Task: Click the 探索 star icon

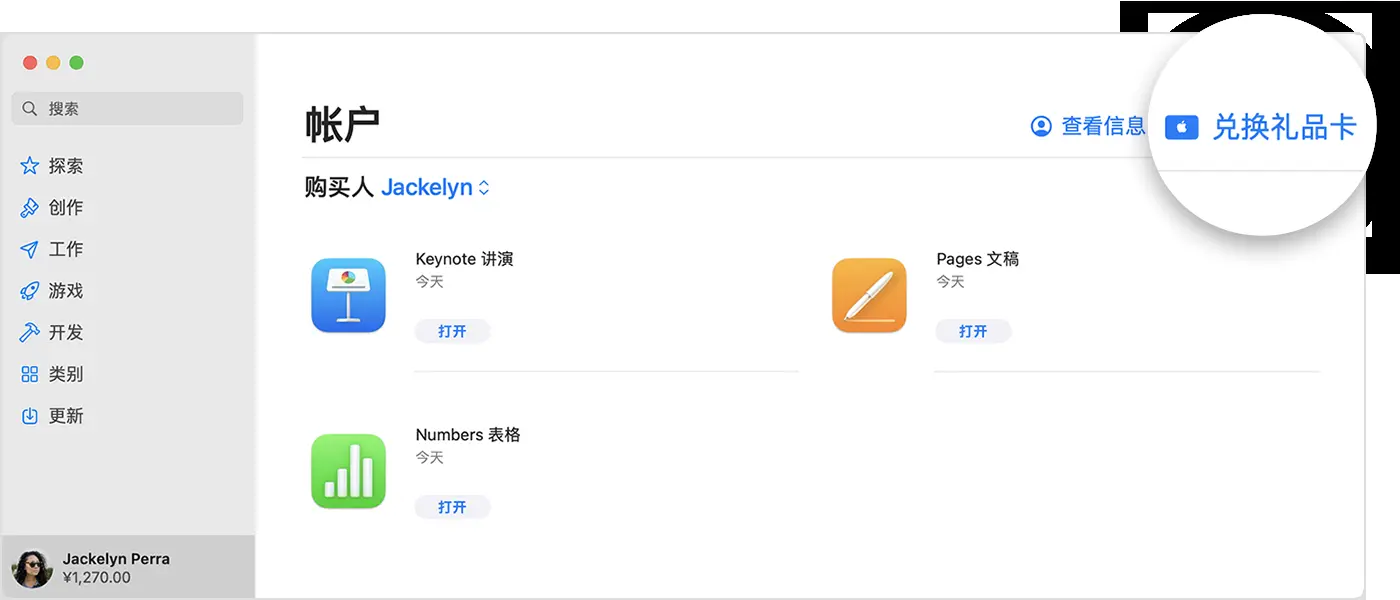Action: click(x=30, y=166)
